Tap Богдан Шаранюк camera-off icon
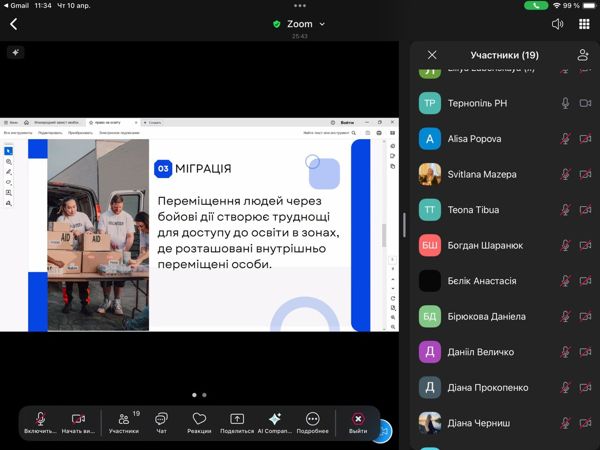Screen dimensions: 600x450 (x=585, y=245)
